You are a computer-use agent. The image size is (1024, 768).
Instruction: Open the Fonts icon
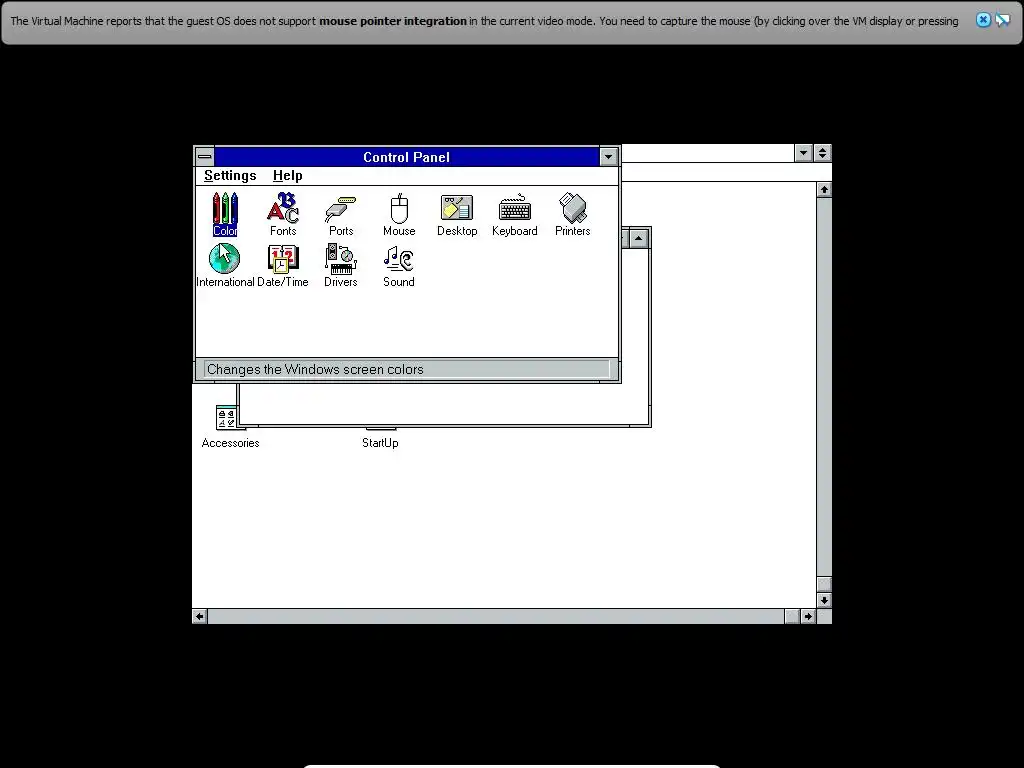coord(283,214)
